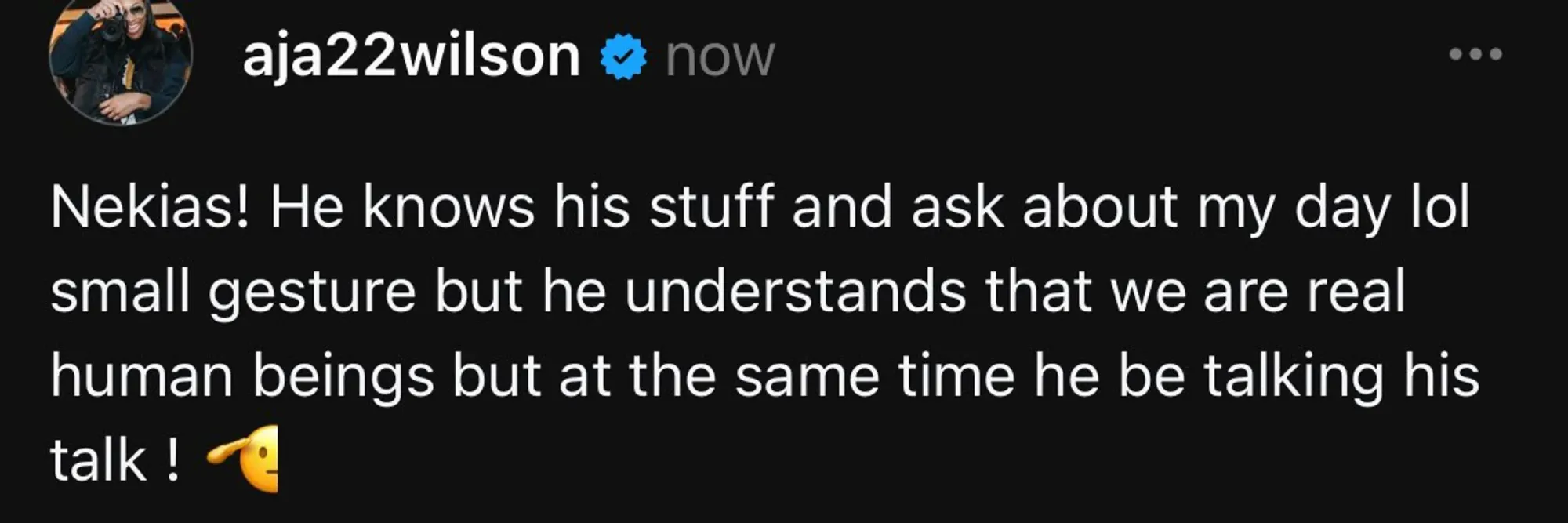Open aja22wilson's profile picture
This screenshot has width=1568, height=523.
tap(120, 57)
